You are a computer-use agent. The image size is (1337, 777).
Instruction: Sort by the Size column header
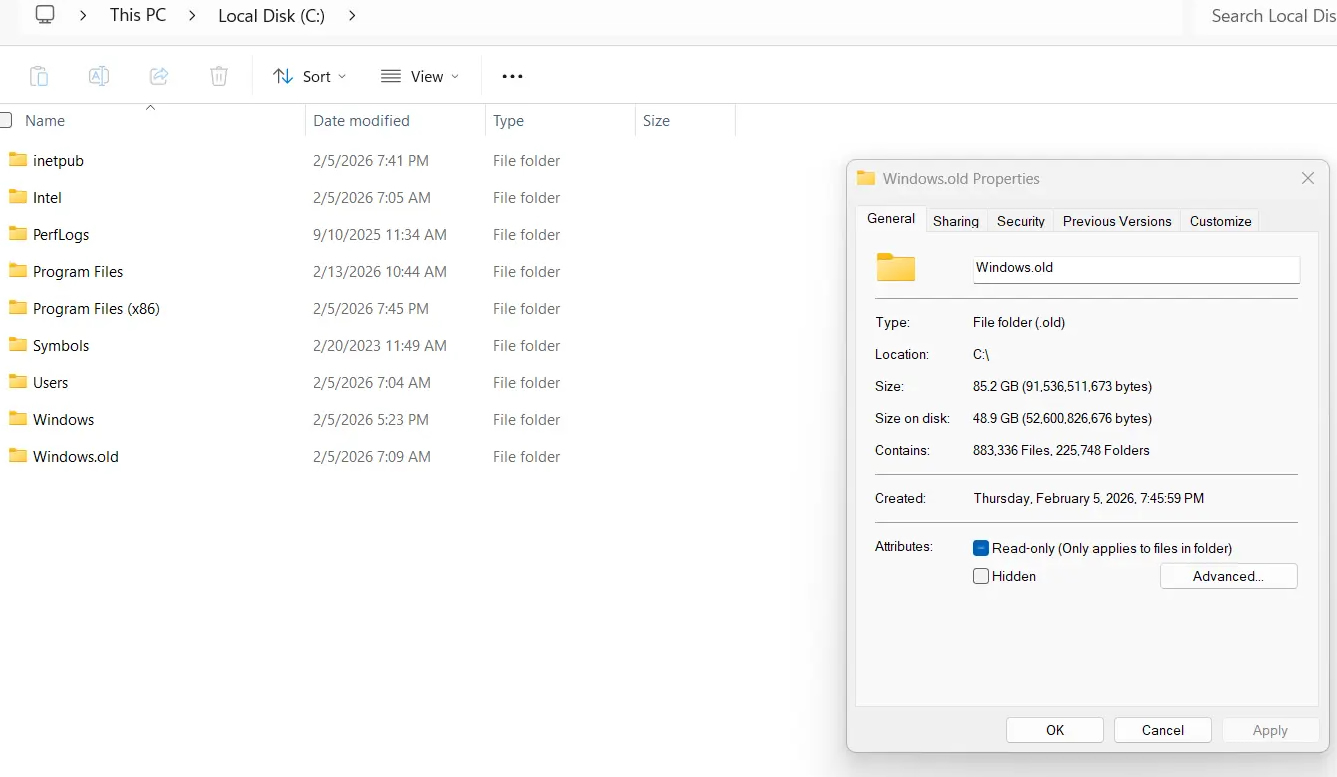pos(656,120)
